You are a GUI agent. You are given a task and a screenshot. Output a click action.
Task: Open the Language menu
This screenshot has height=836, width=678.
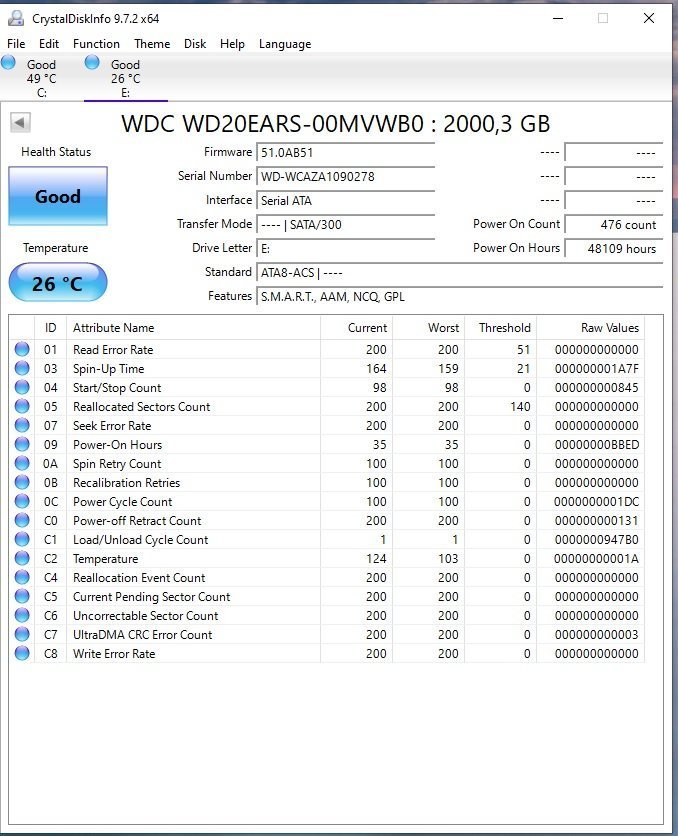(285, 44)
